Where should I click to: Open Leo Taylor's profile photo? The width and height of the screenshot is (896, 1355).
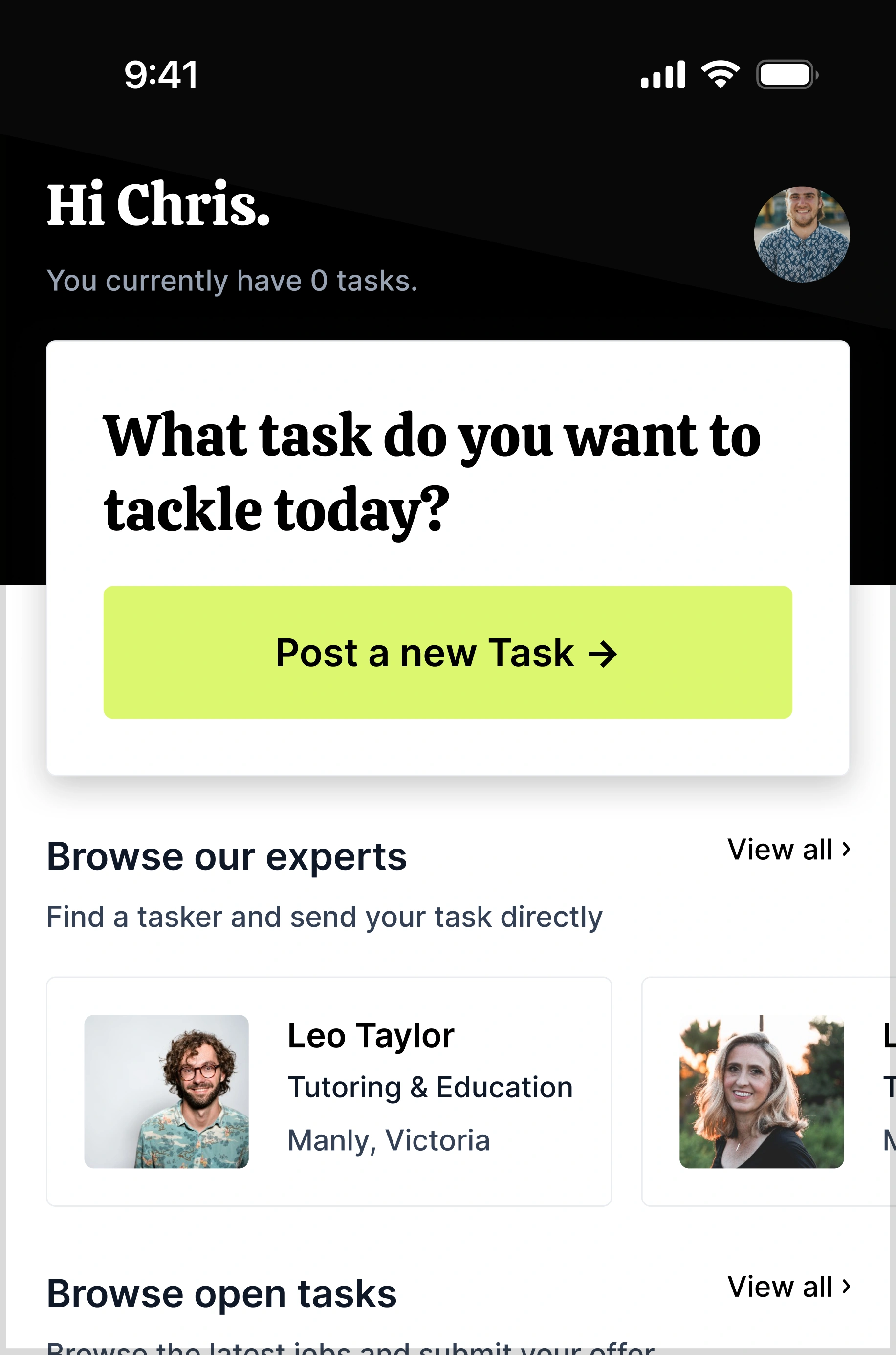tap(166, 1092)
